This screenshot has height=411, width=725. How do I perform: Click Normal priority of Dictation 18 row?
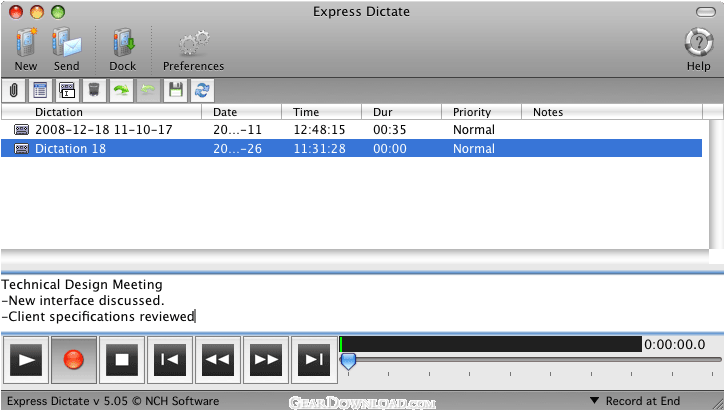tap(474, 149)
